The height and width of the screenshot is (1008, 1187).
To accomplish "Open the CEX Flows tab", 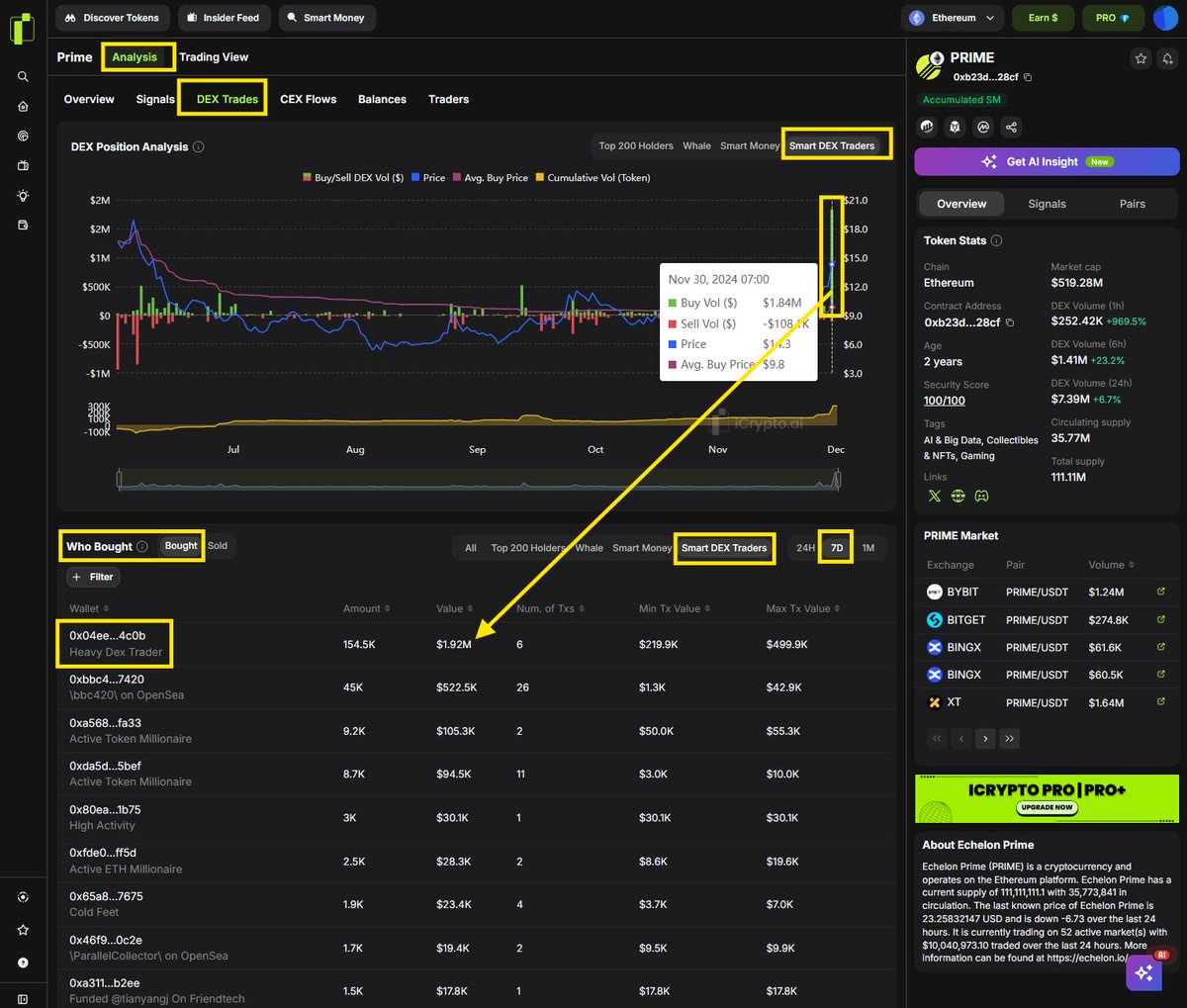I will point(309,99).
